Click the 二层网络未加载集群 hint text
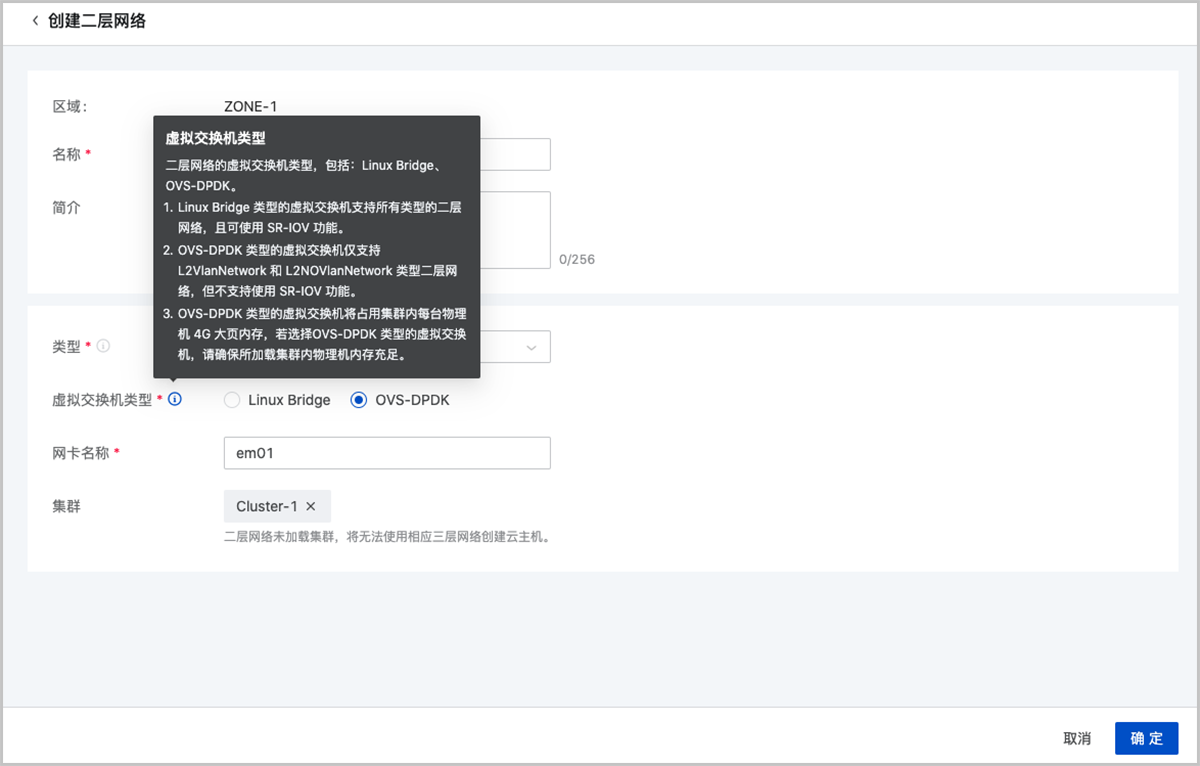Image resolution: width=1200 pixels, height=766 pixels. (x=387, y=537)
